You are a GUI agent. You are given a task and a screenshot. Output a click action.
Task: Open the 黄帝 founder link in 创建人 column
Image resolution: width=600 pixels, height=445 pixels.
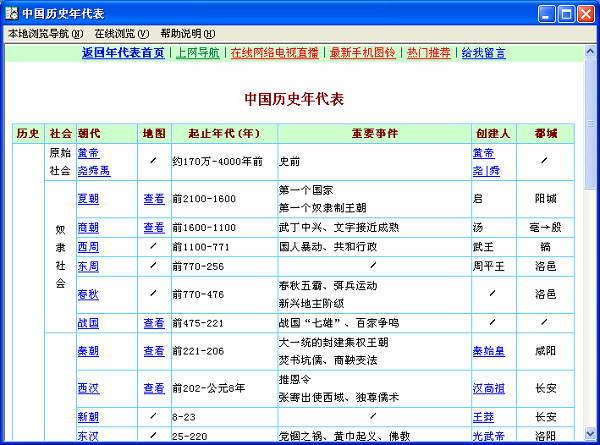pyautogui.click(x=484, y=153)
